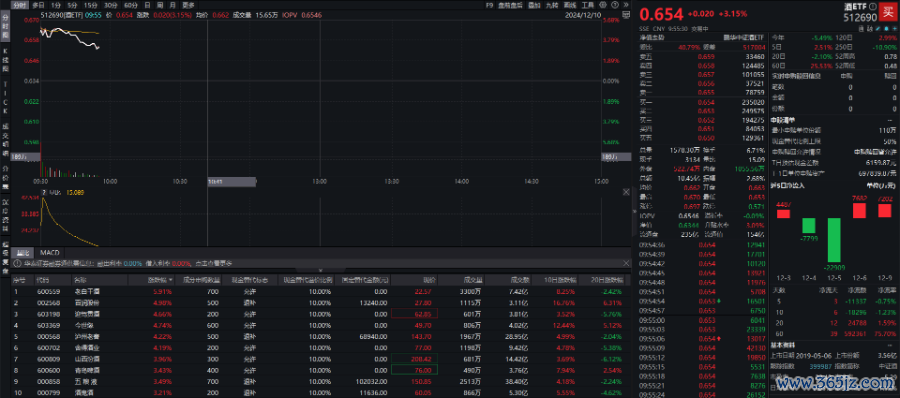Image resolution: width=900 pixels, height=398 pixels.
Task: Select the 多日 multi-day chart tab
Action: tap(38, 5)
